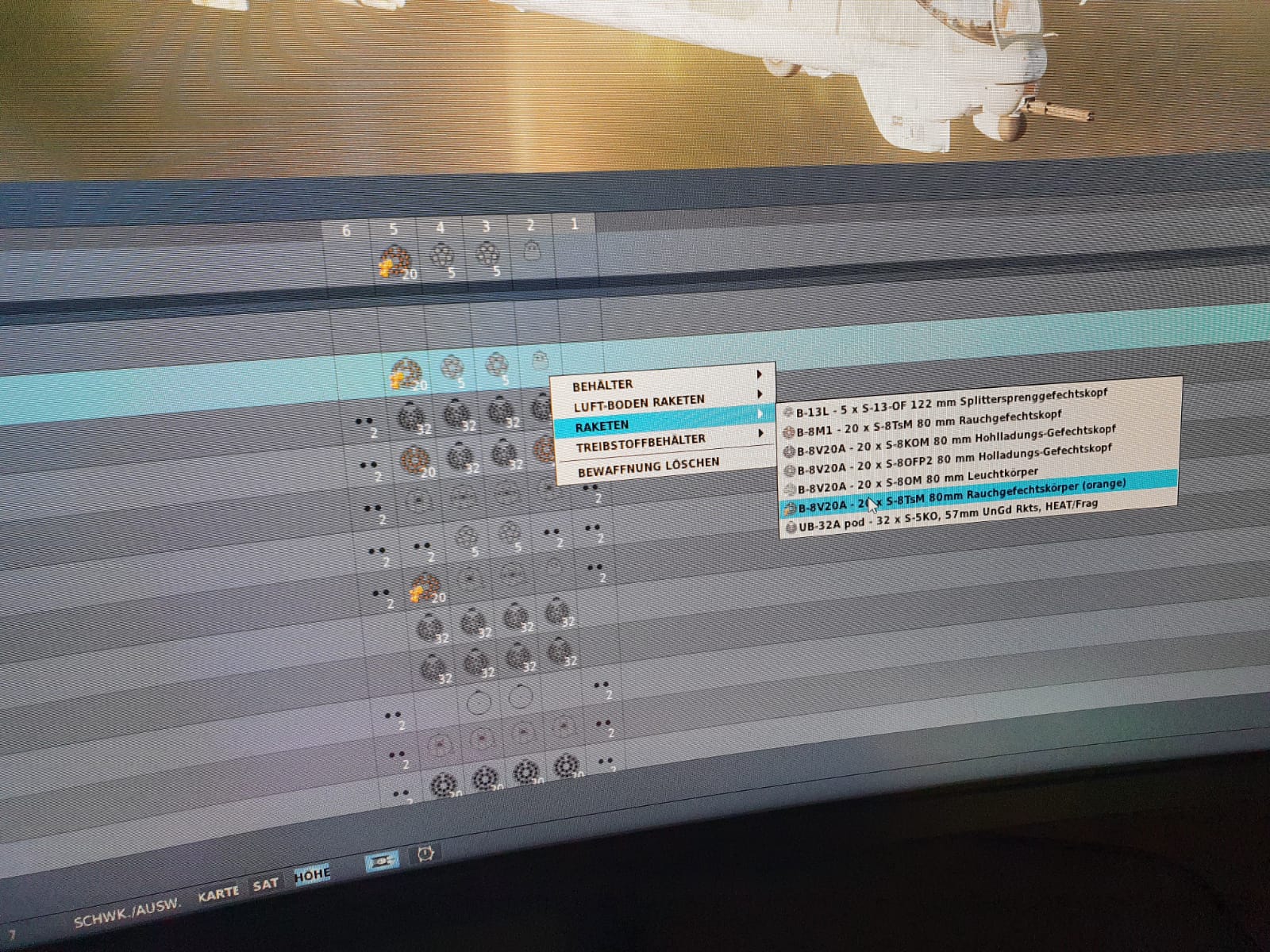Click pylon 6 two-missile icon directly below highlighted row

coord(366,426)
